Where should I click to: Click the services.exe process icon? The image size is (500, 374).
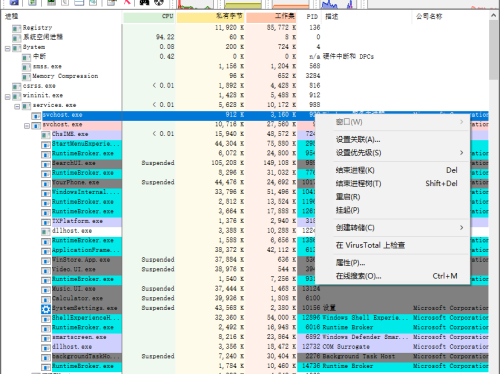coord(27,106)
